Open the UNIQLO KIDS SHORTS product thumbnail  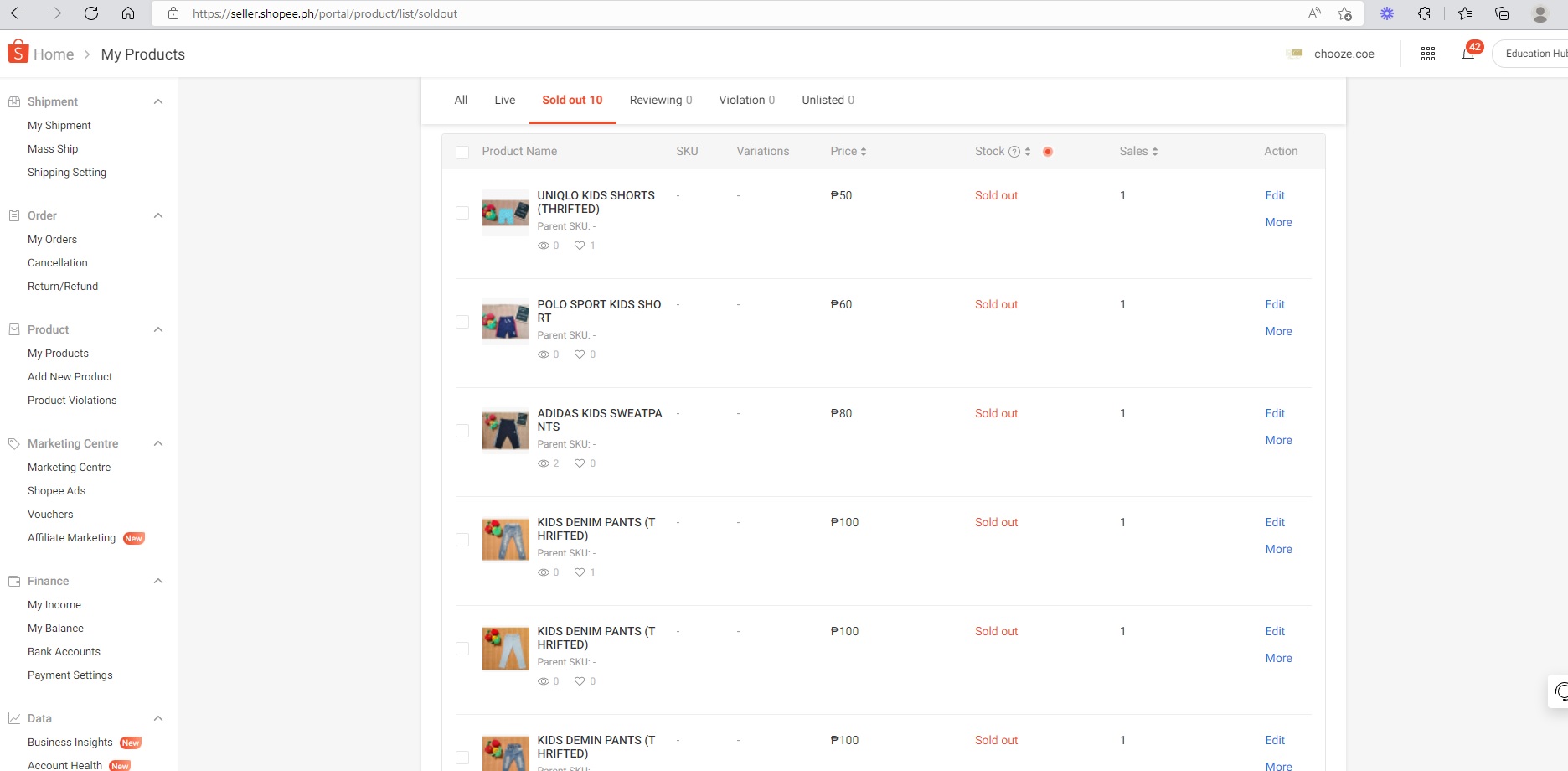[506, 213]
